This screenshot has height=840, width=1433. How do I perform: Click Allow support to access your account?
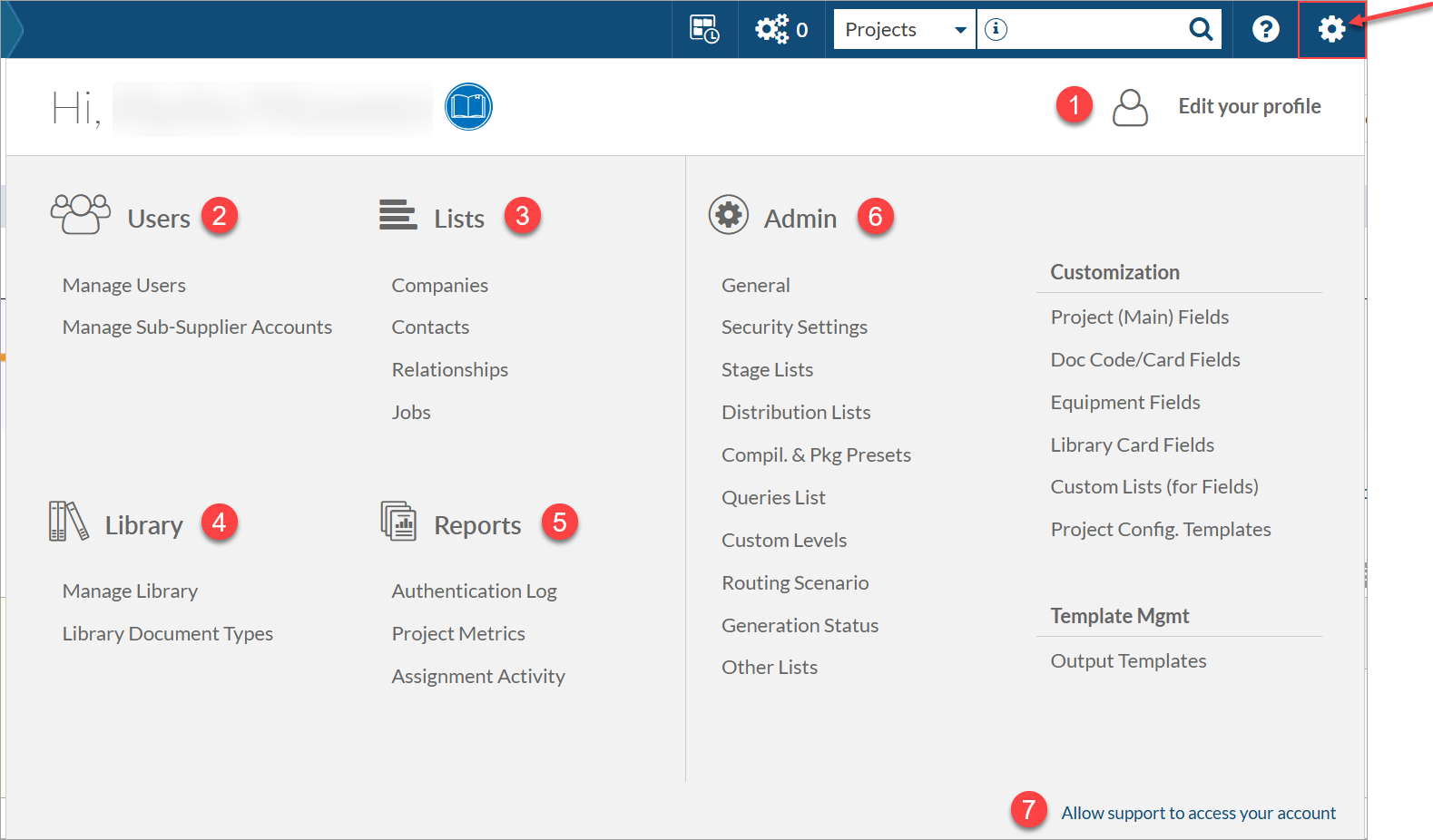(x=1199, y=814)
